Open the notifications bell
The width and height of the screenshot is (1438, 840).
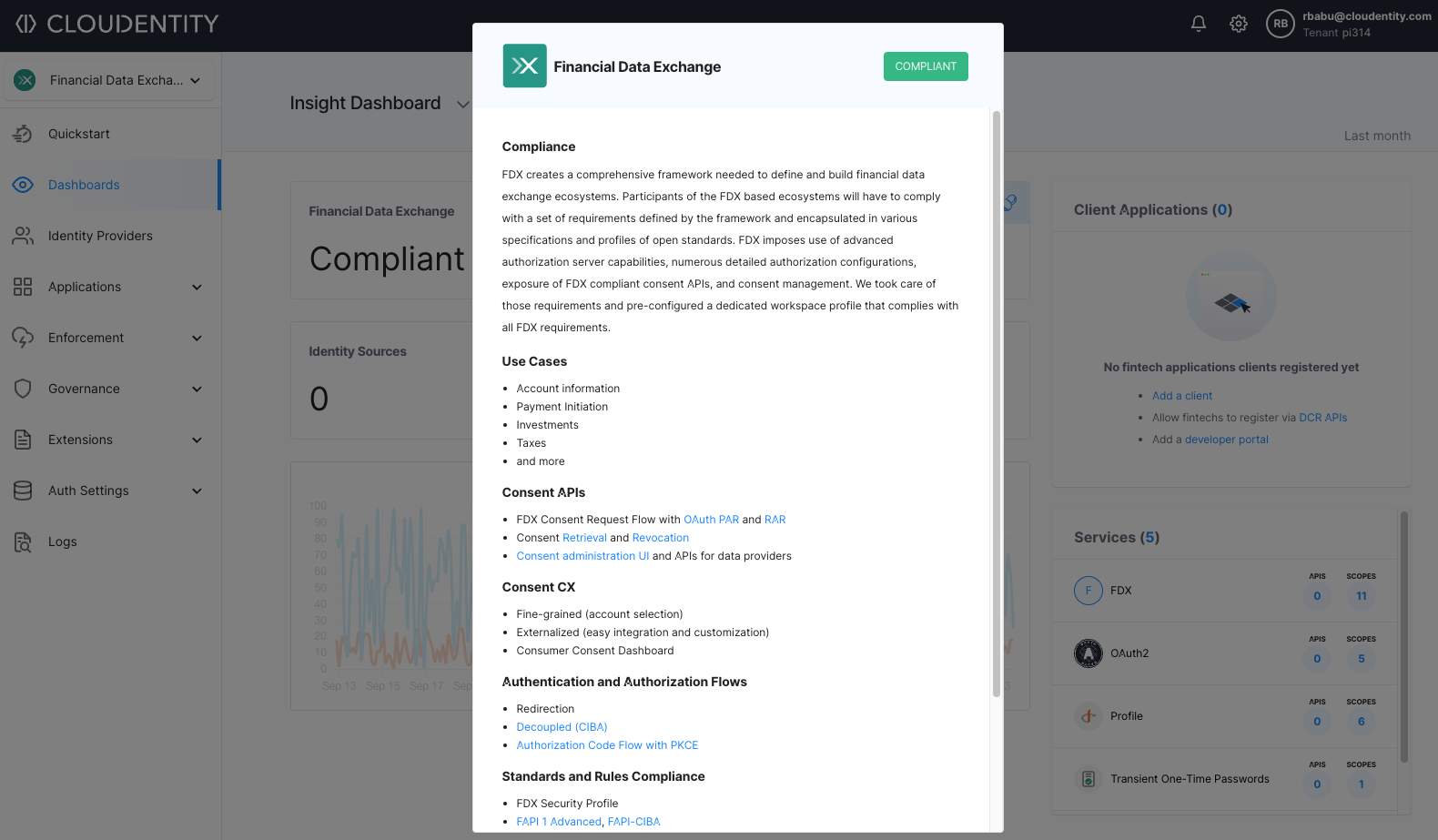click(1199, 24)
